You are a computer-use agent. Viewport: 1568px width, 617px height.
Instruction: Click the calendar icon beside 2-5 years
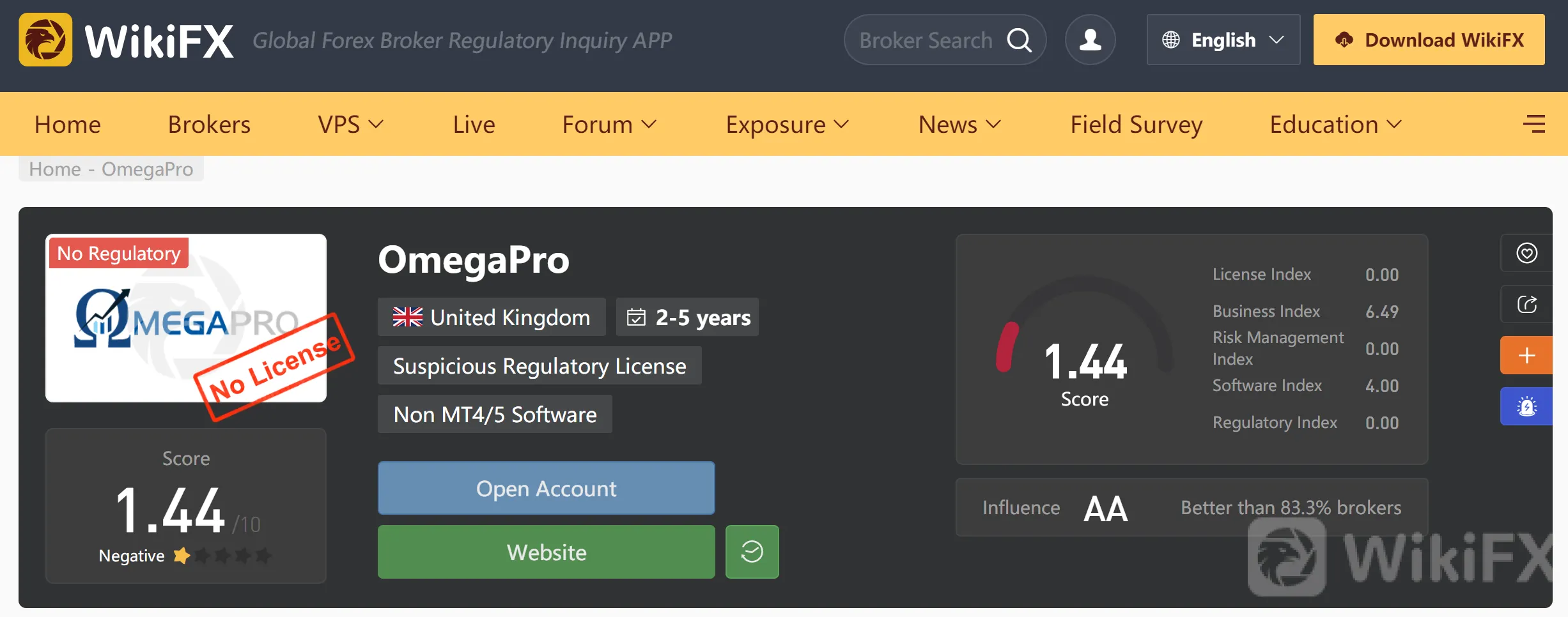click(x=636, y=317)
